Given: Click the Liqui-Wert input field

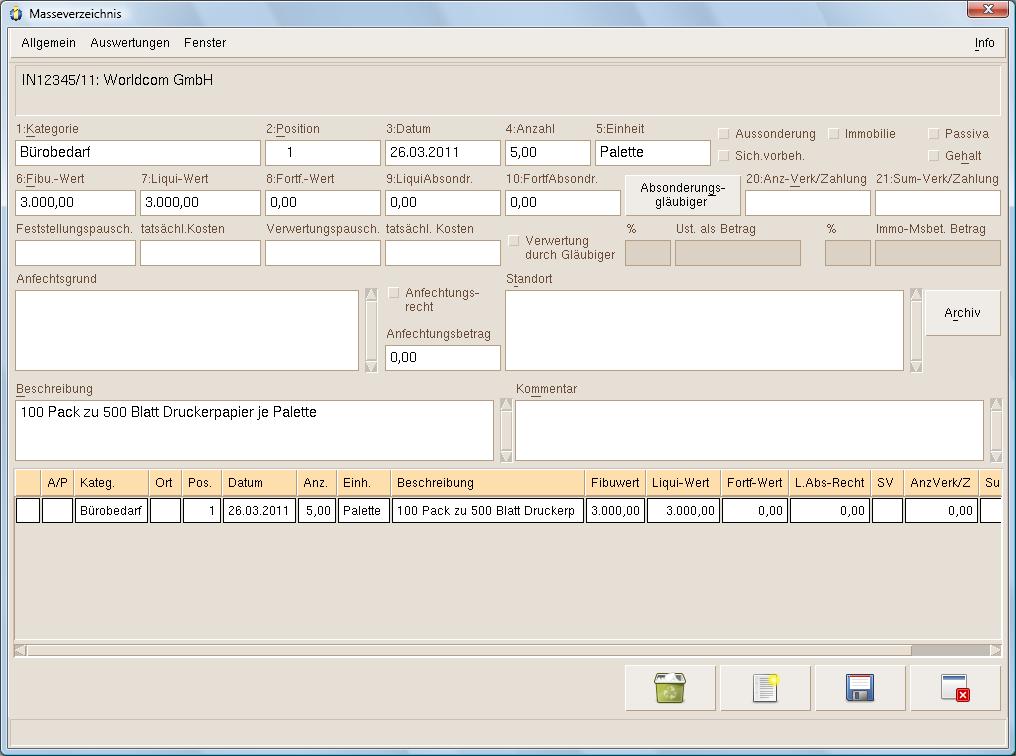Looking at the screenshot, I should tap(200, 203).
